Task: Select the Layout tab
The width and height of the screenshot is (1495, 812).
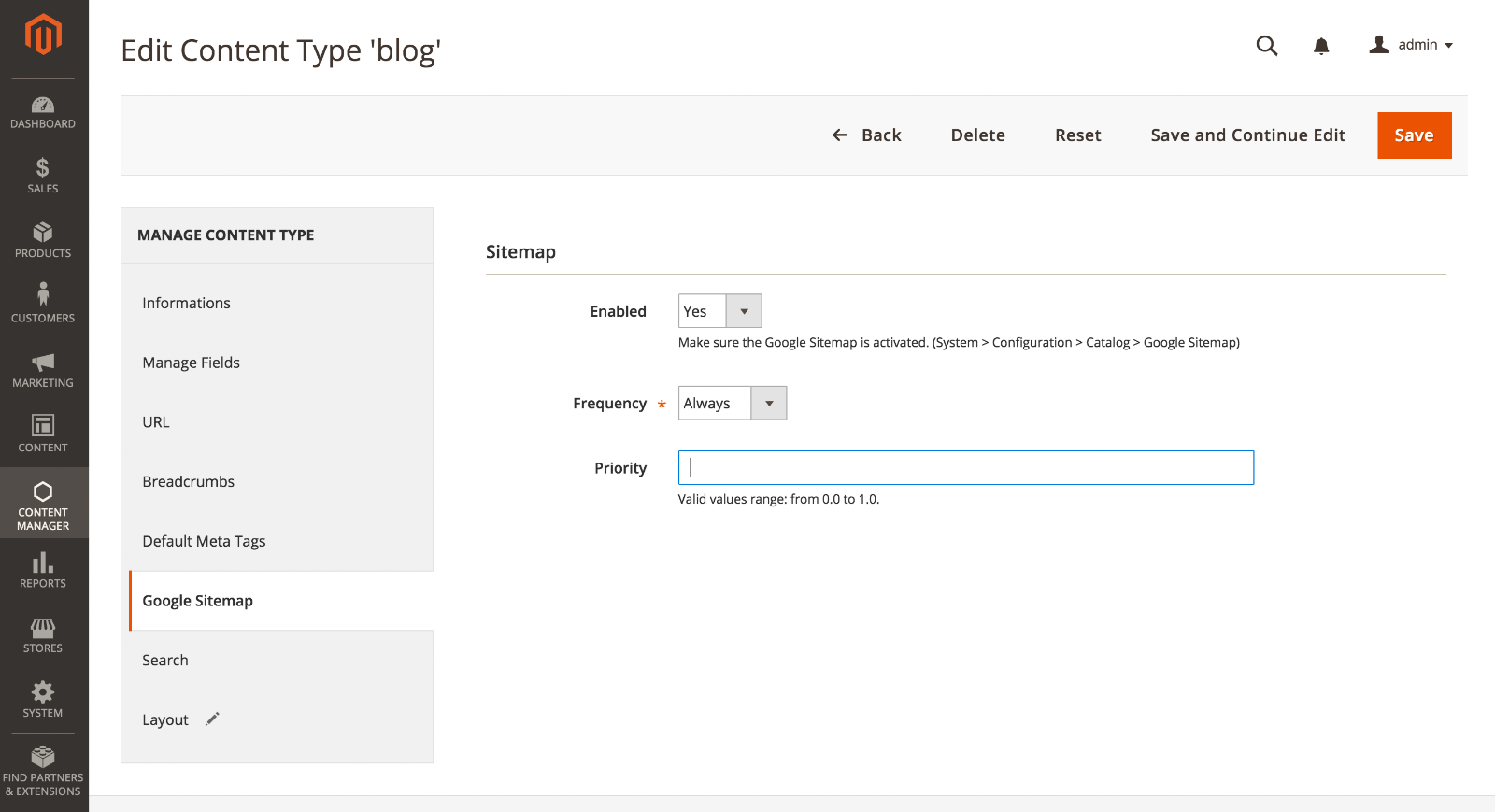Action: coord(165,719)
